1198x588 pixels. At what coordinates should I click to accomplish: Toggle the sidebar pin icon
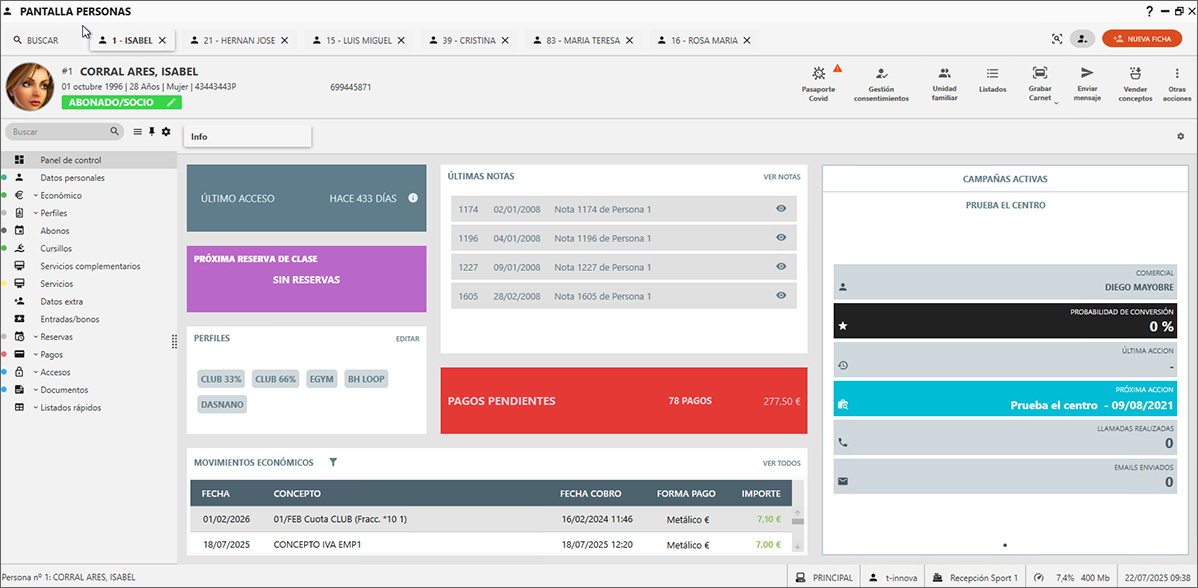click(x=152, y=132)
